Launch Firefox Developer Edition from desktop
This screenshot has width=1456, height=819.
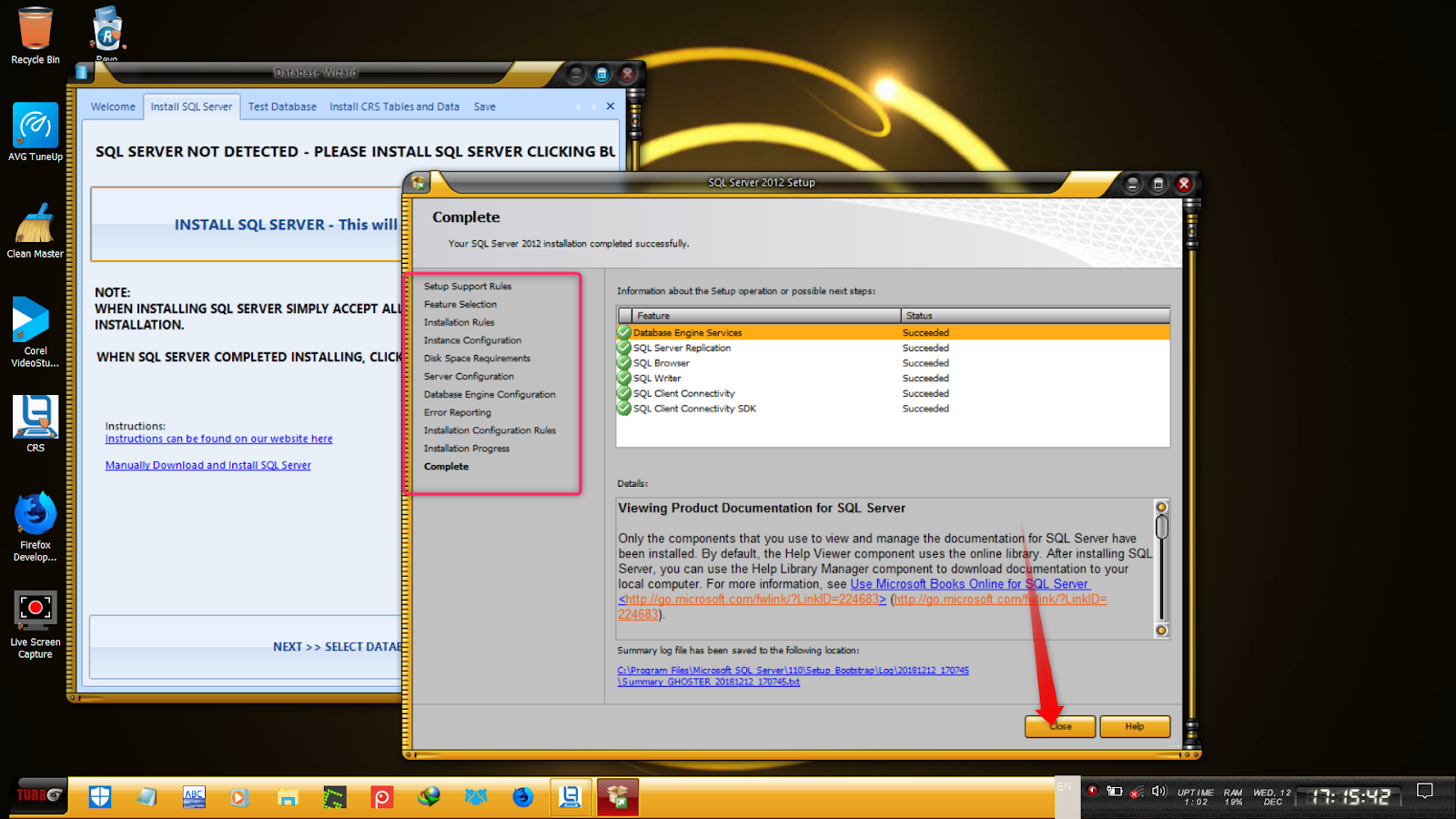tap(35, 528)
